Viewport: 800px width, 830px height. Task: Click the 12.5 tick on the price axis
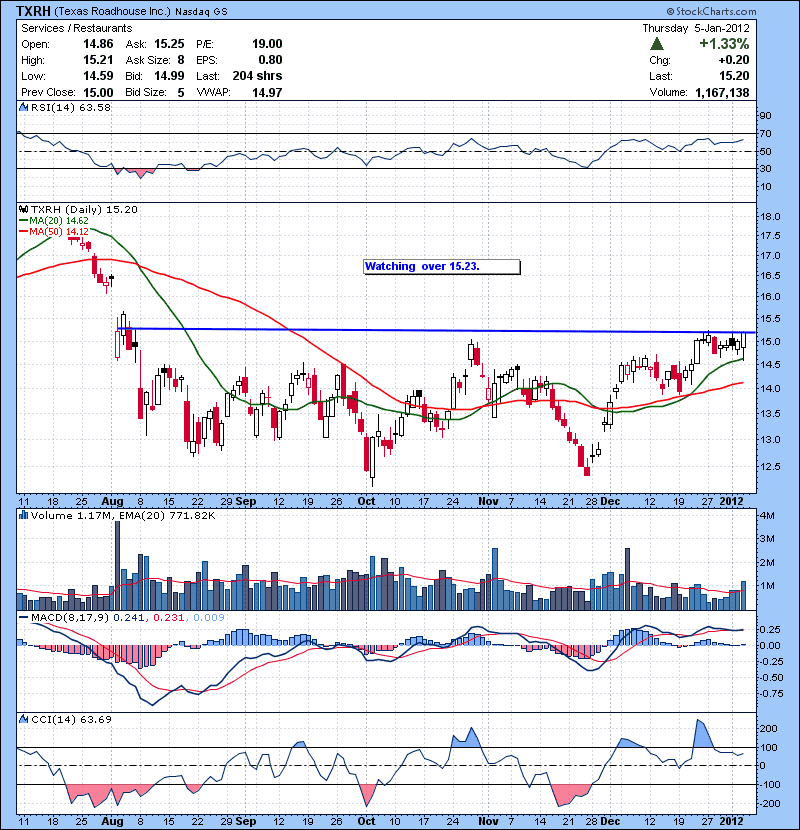click(x=770, y=467)
